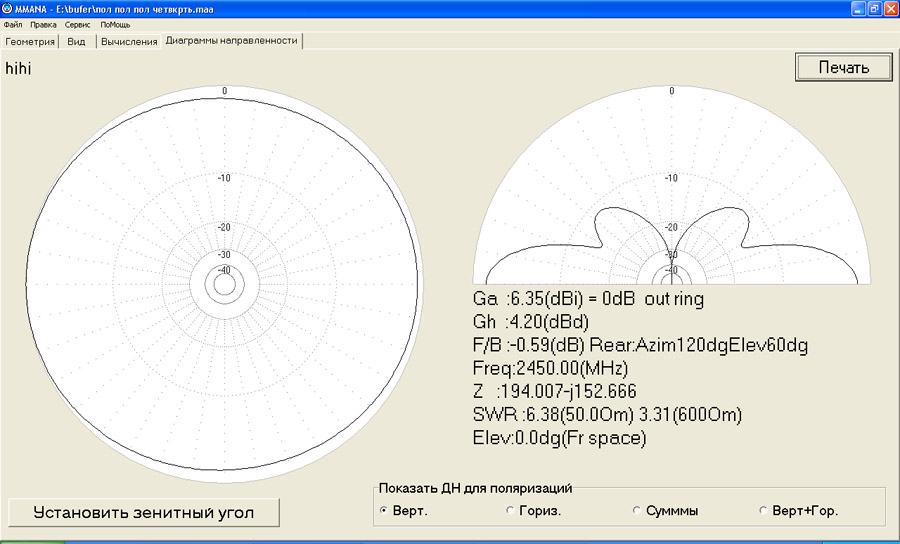The image size is (900, 544).
Task: Switch to the Вычисления tab
Action: click(129, 41)
